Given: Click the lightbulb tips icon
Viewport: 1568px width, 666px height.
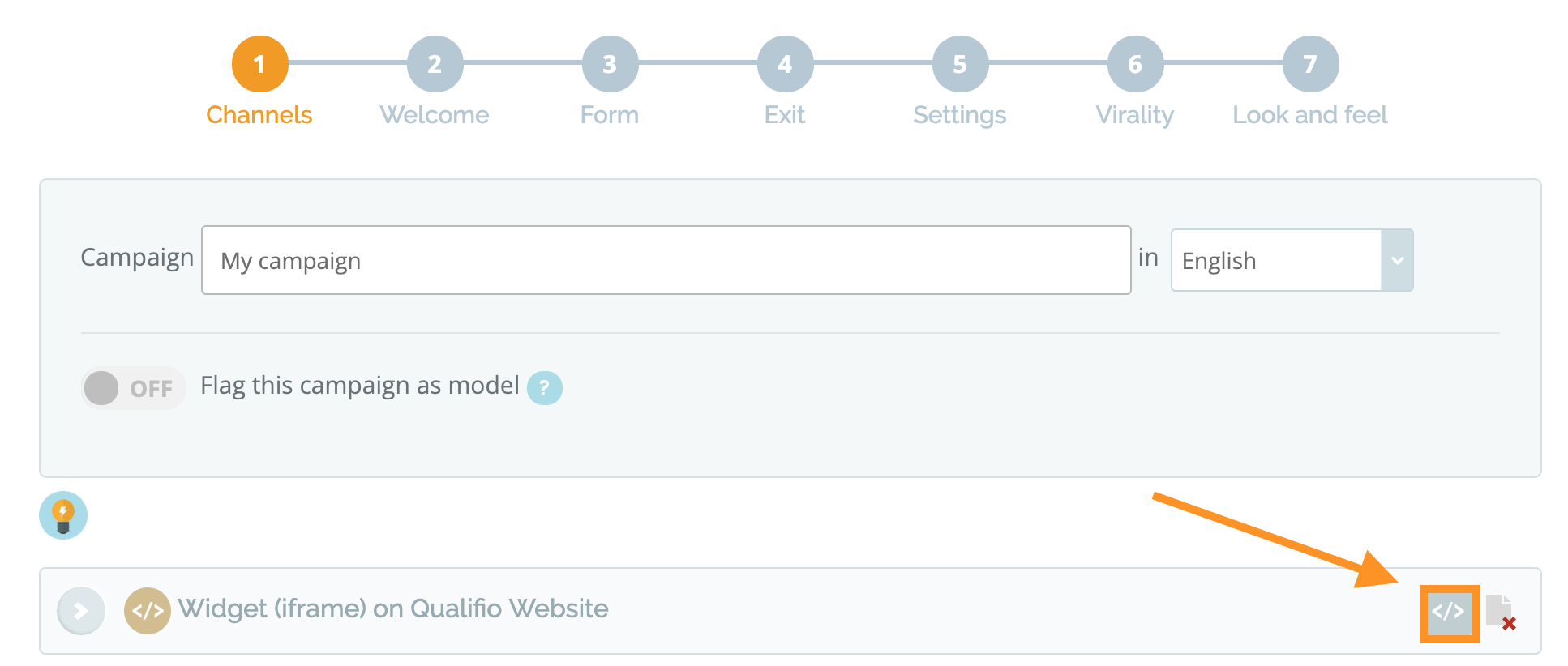Looking at the screenshot, I should tap(63, 515).
